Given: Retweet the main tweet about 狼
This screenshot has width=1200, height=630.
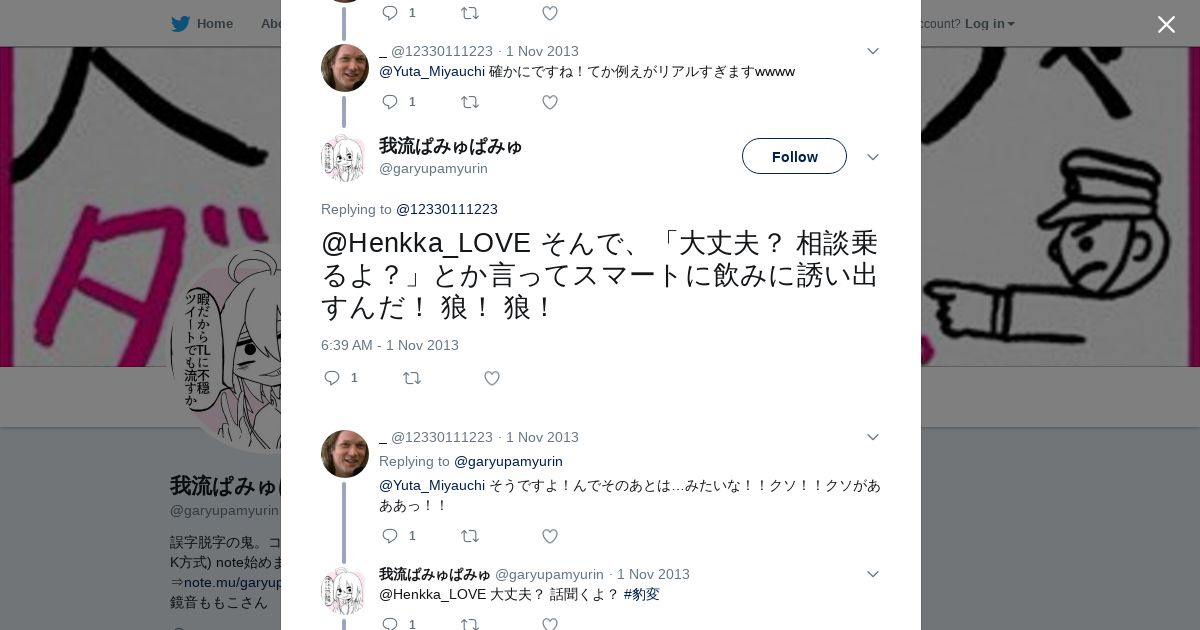Looking at the screenshot, I should tap(412, 378).
